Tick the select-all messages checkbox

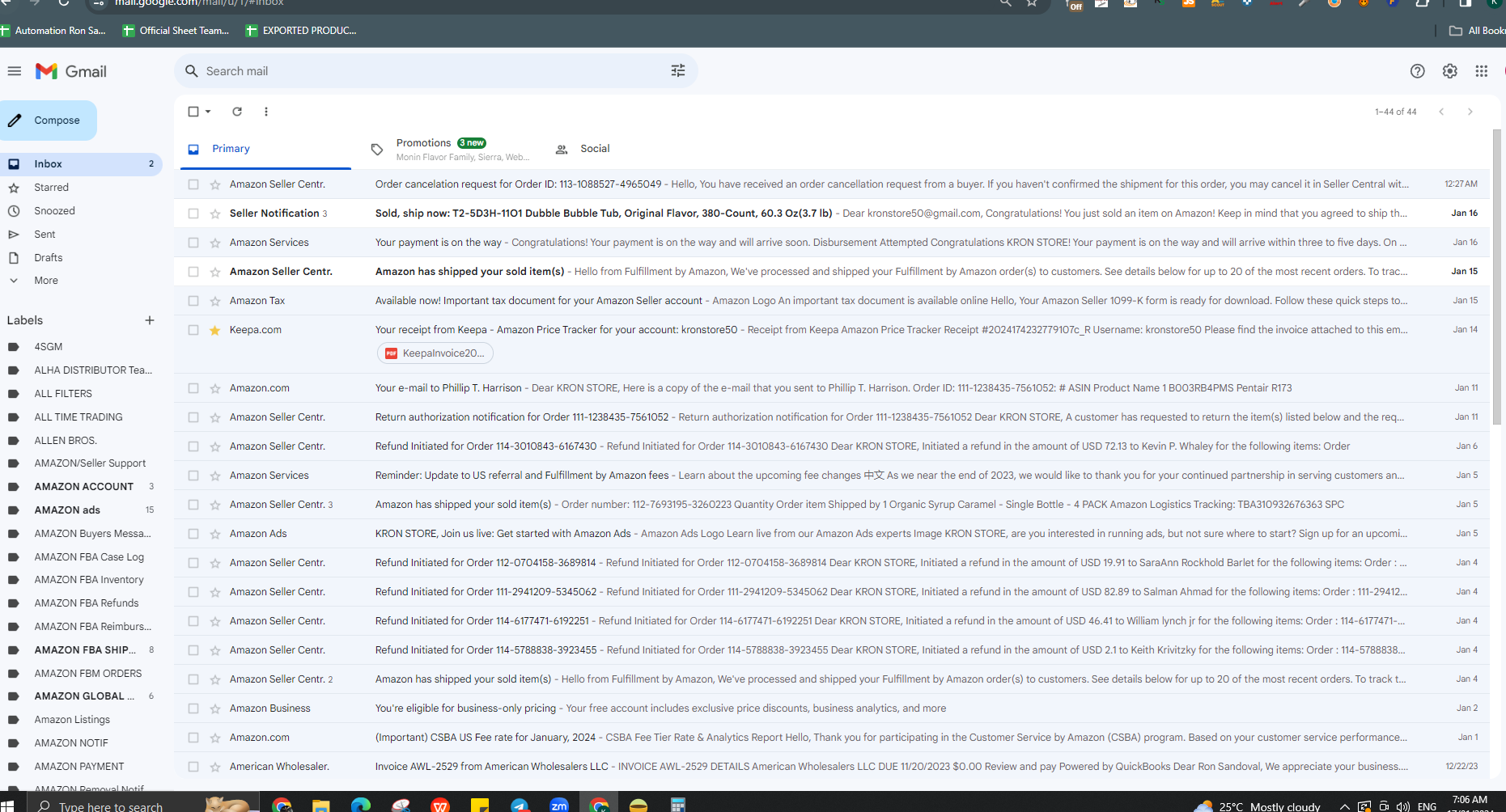193,112
